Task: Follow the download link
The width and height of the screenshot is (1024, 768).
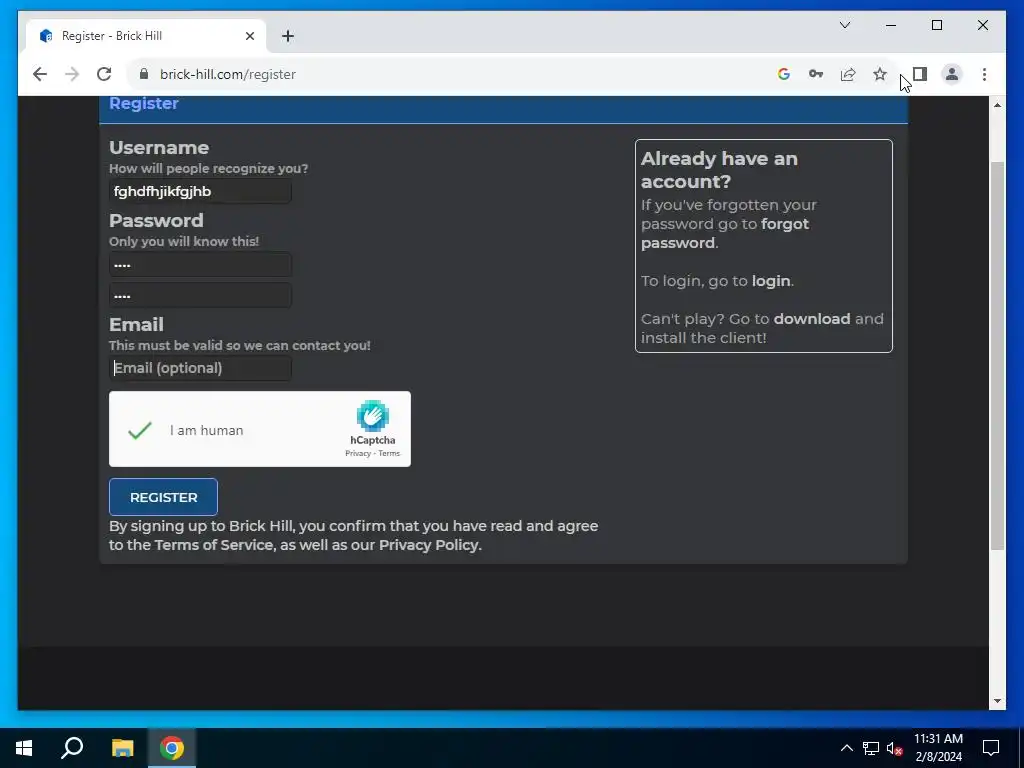Action: click(812, 319)
